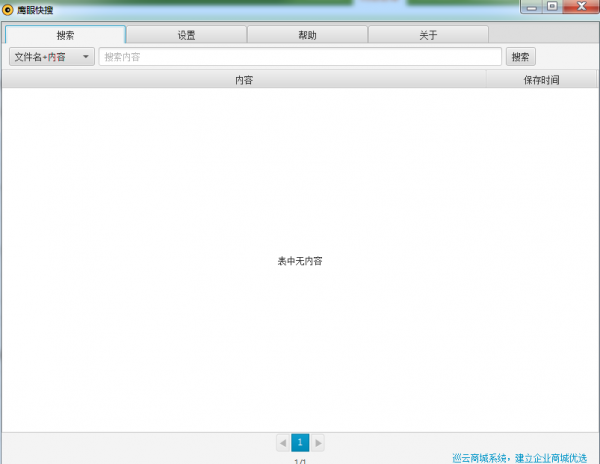The image size is (600, 464).
Task: Maximize the 鹰眼快搜 window
Action: point(551,7)
